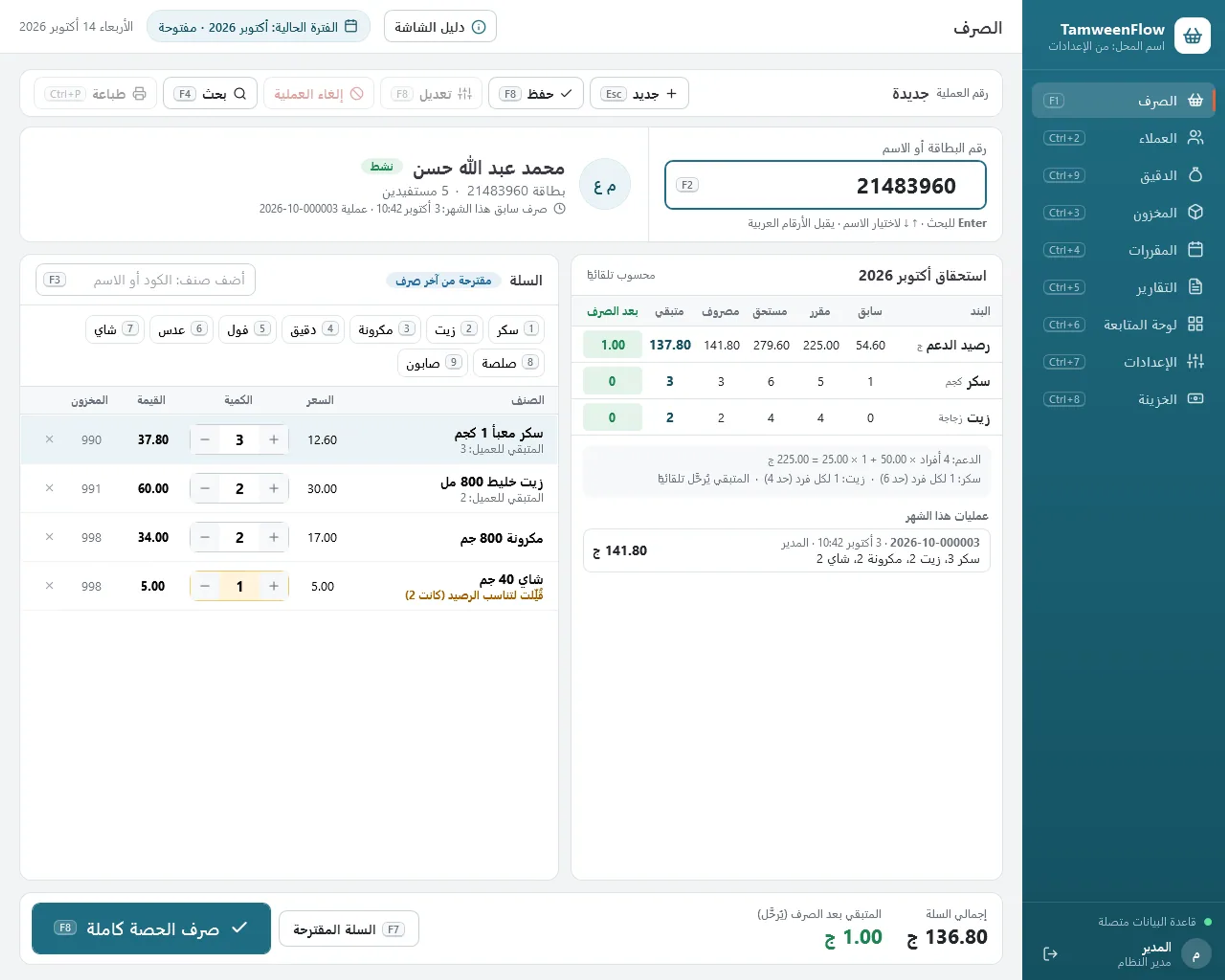Image resolution: width=1225 pixels, height=980 pixels.
Task: Add دقيق via quick item chip
Action: (313, 329)
